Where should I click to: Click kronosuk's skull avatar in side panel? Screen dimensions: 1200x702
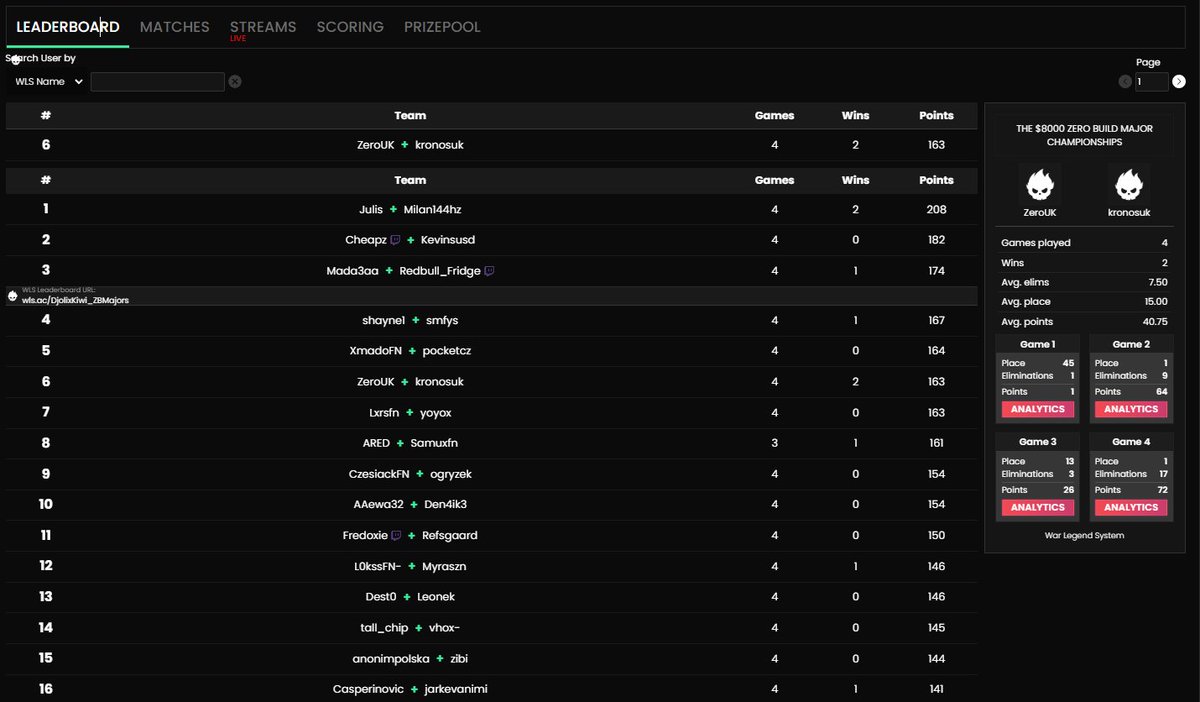(1129, 184)
